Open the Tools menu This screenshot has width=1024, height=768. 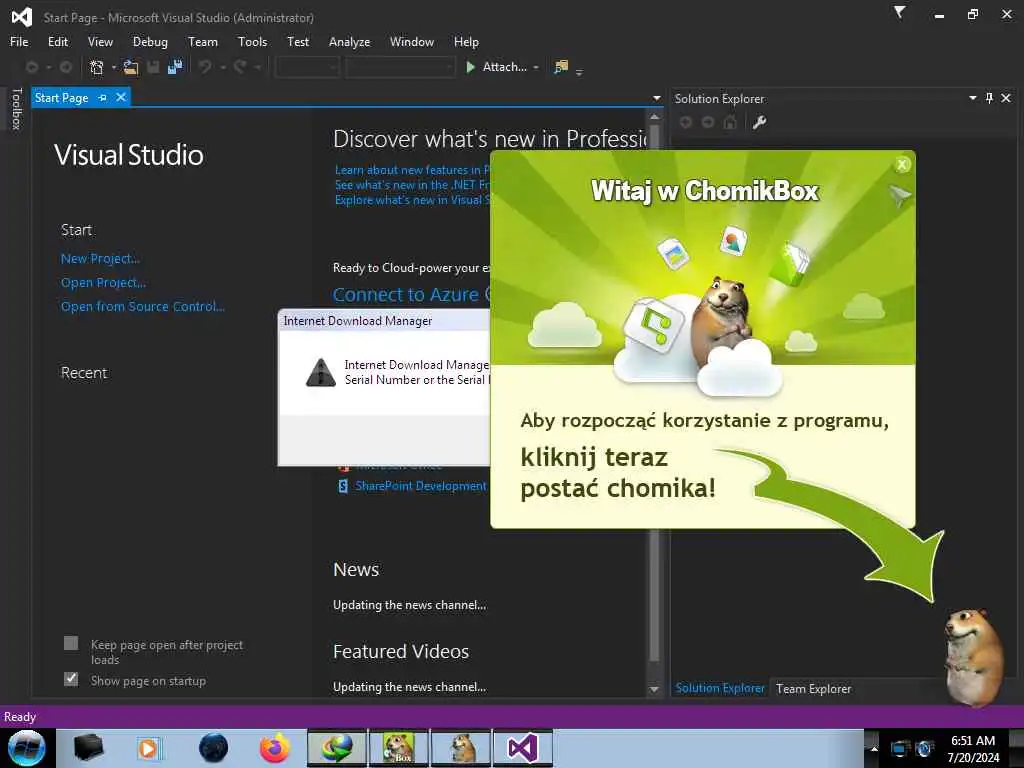(x=252, y=42)
